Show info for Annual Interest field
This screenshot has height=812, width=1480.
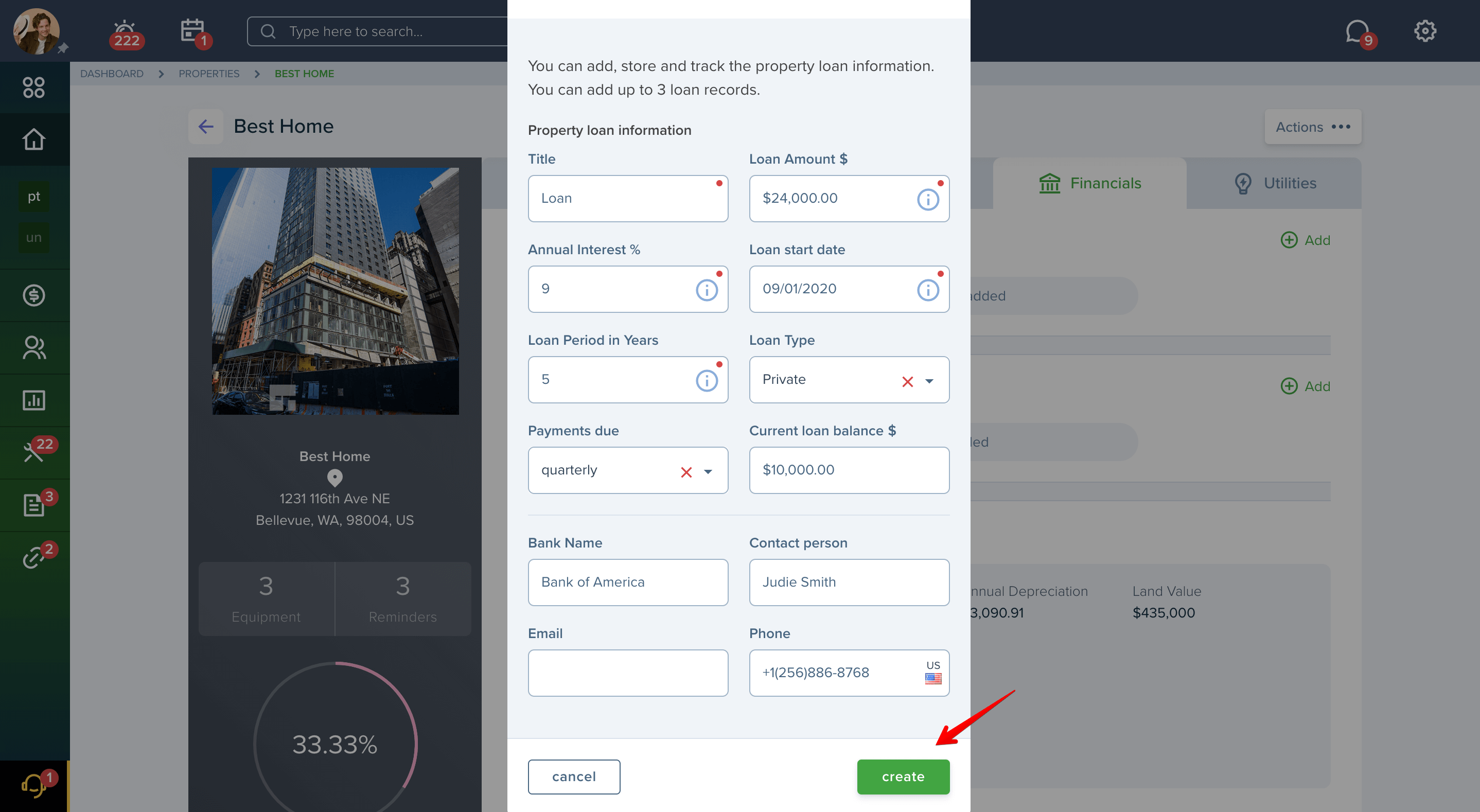[706, 290]
